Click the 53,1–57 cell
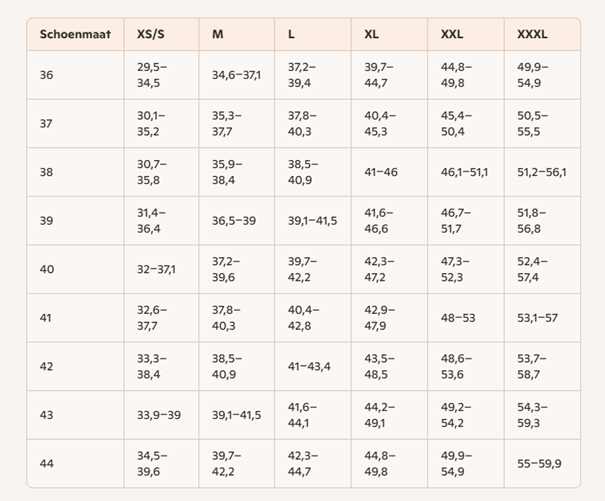 pyautogui.click(x=538, y=317)
